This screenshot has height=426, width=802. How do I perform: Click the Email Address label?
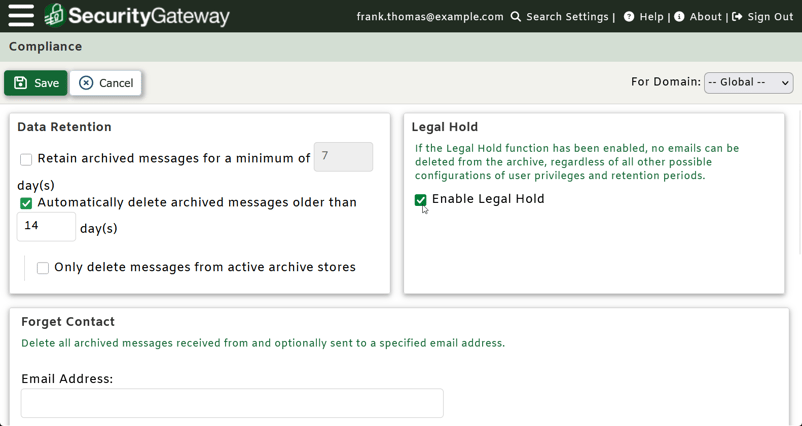67,379
